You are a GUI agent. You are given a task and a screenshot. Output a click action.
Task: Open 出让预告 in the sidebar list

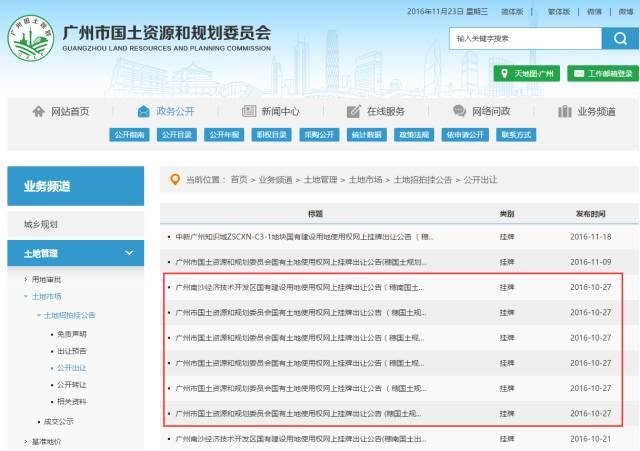[x=72, y=350]
